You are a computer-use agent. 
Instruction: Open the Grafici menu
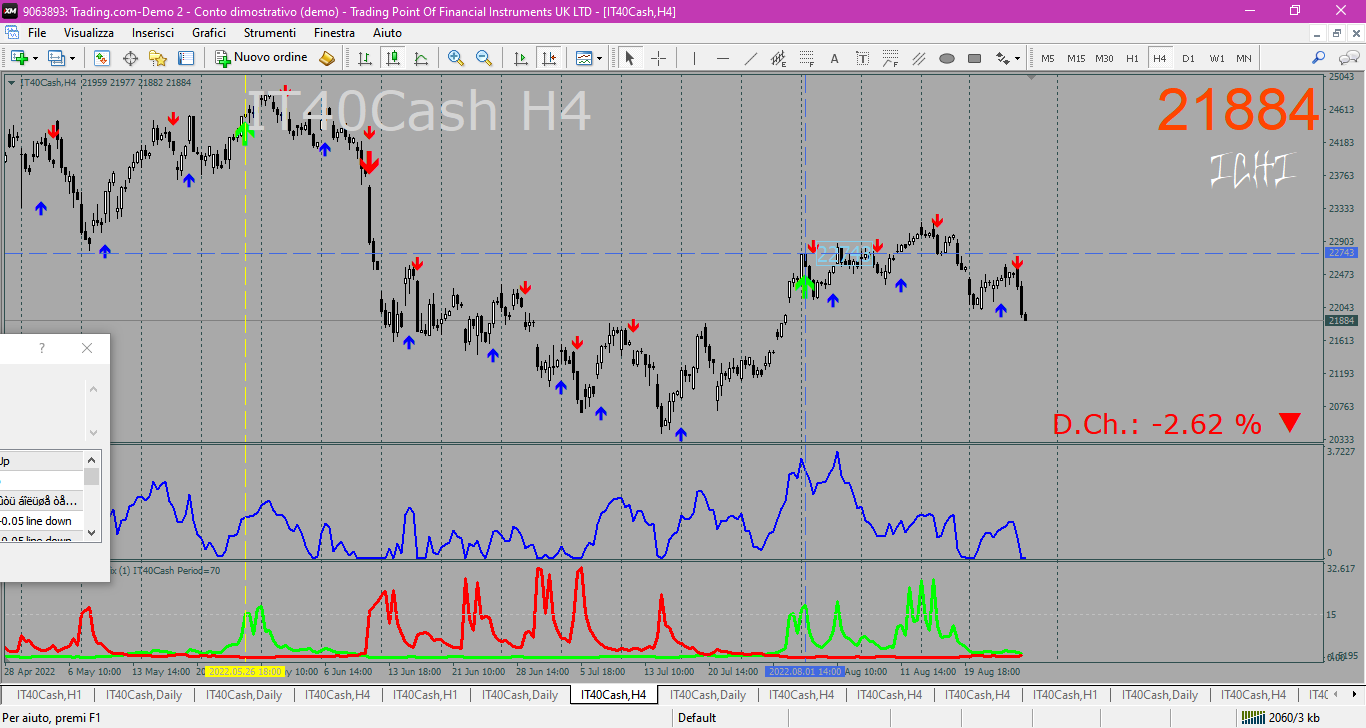[x=209, y=32]
